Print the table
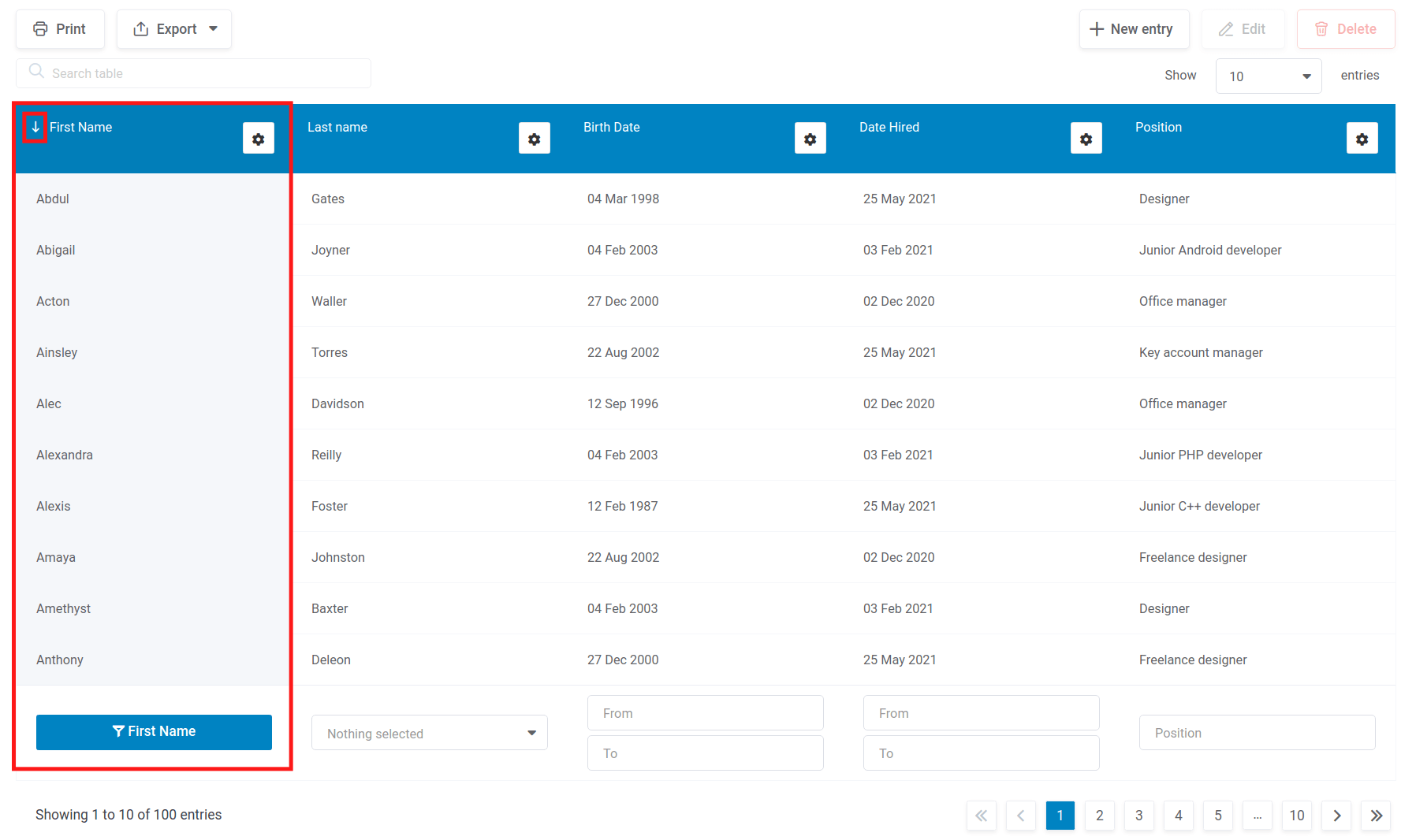 [60, 28]
